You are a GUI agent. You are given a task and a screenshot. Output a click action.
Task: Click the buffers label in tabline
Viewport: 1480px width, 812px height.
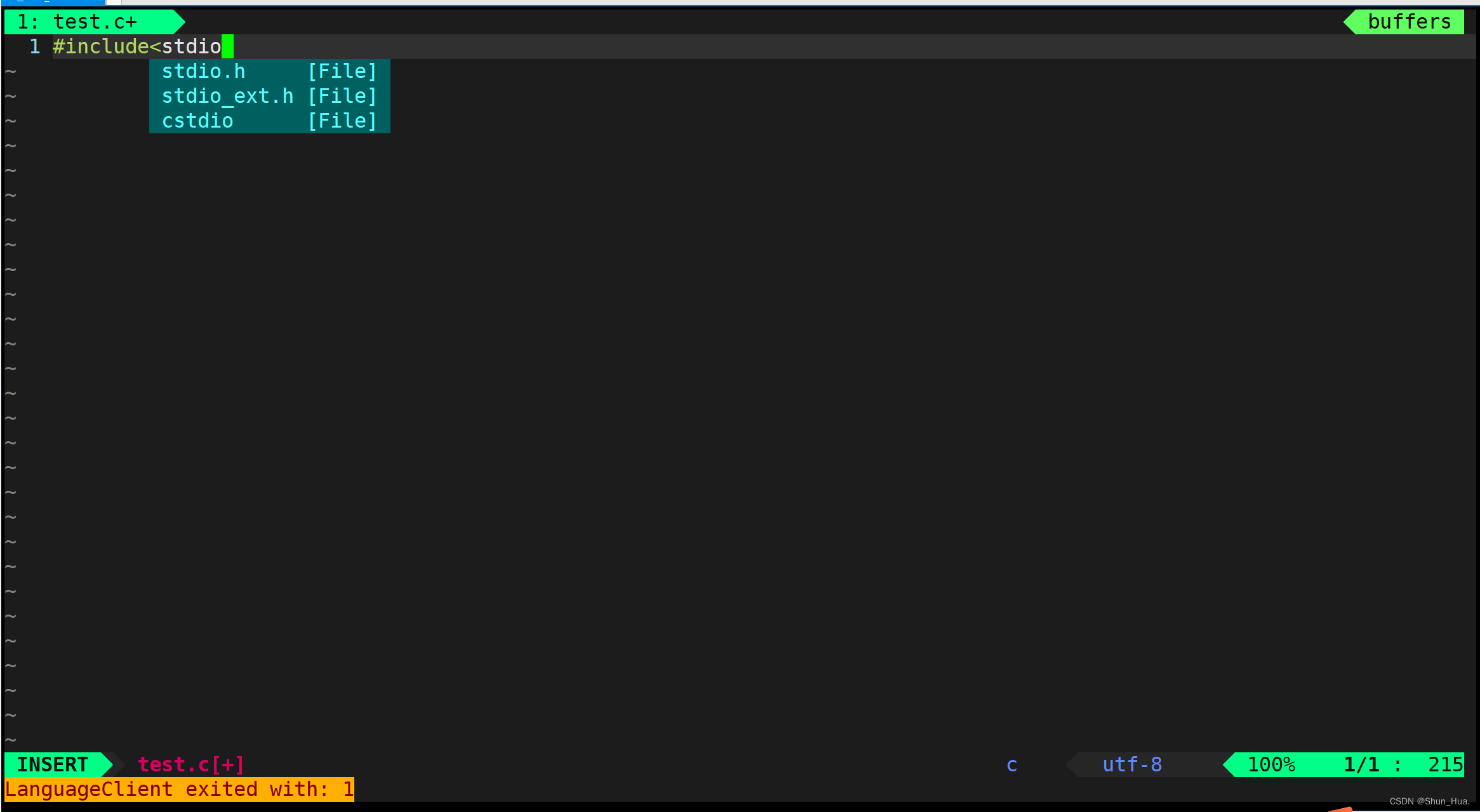[1409, 22]
